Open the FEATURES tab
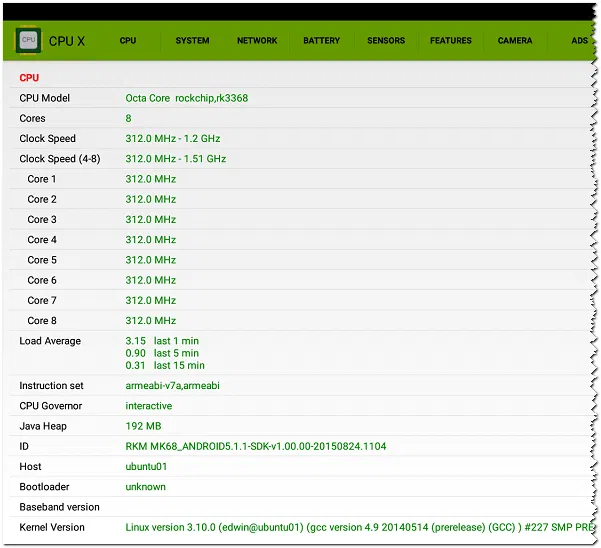 pos(451,41)
